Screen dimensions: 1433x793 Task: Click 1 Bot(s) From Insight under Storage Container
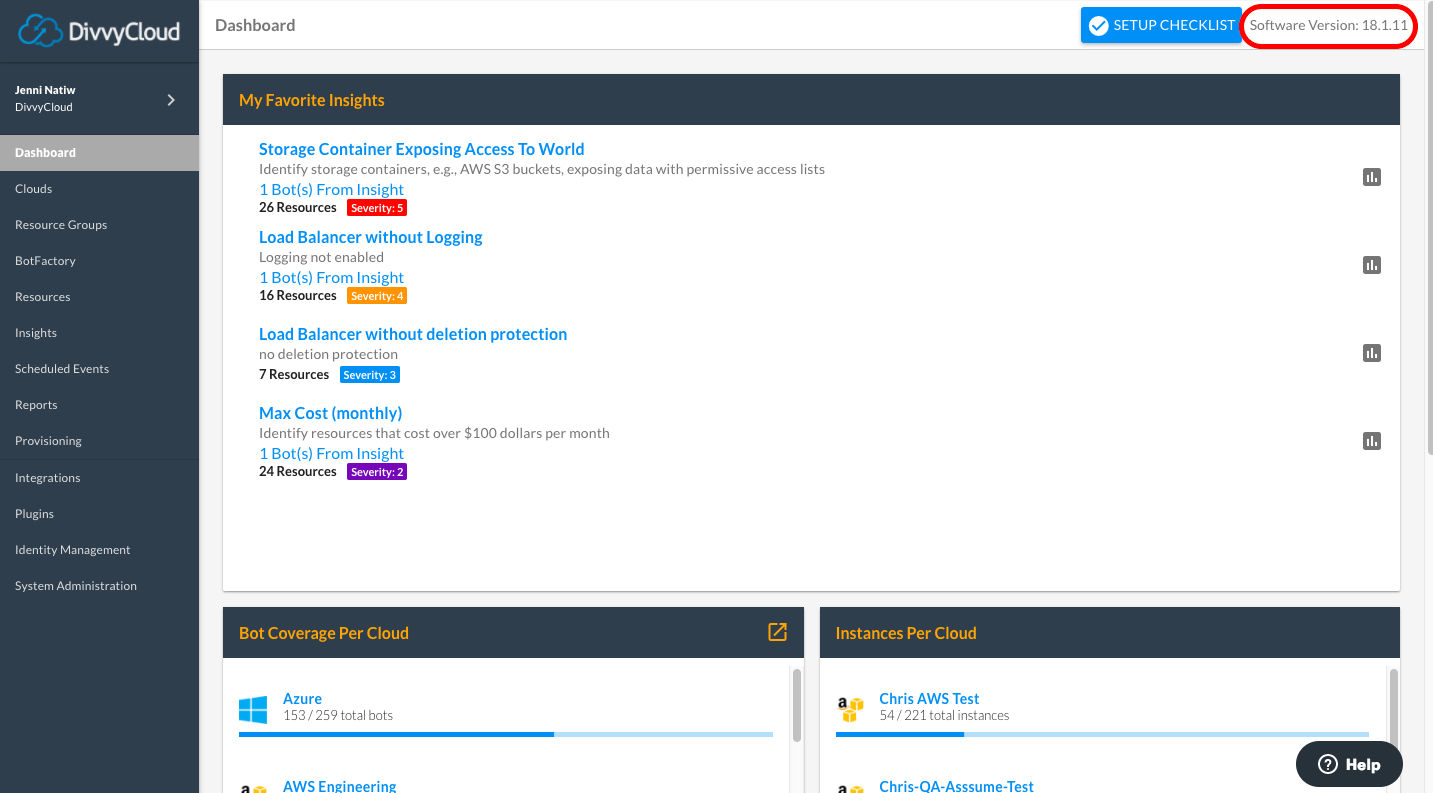(331, 190)
